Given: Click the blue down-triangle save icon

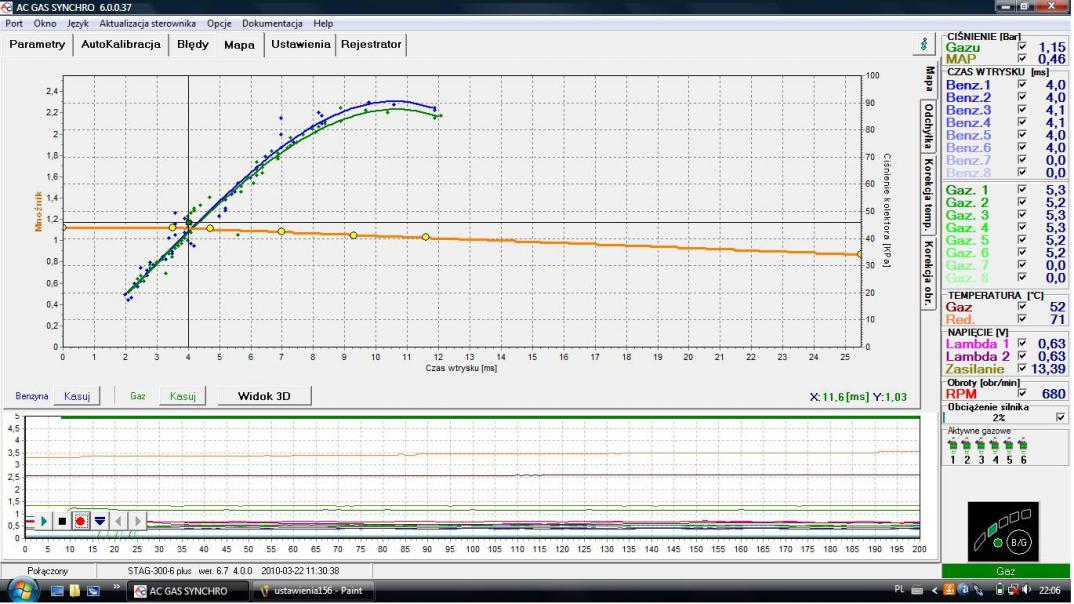Looking at the screenshot, I should tap(100, 521).
